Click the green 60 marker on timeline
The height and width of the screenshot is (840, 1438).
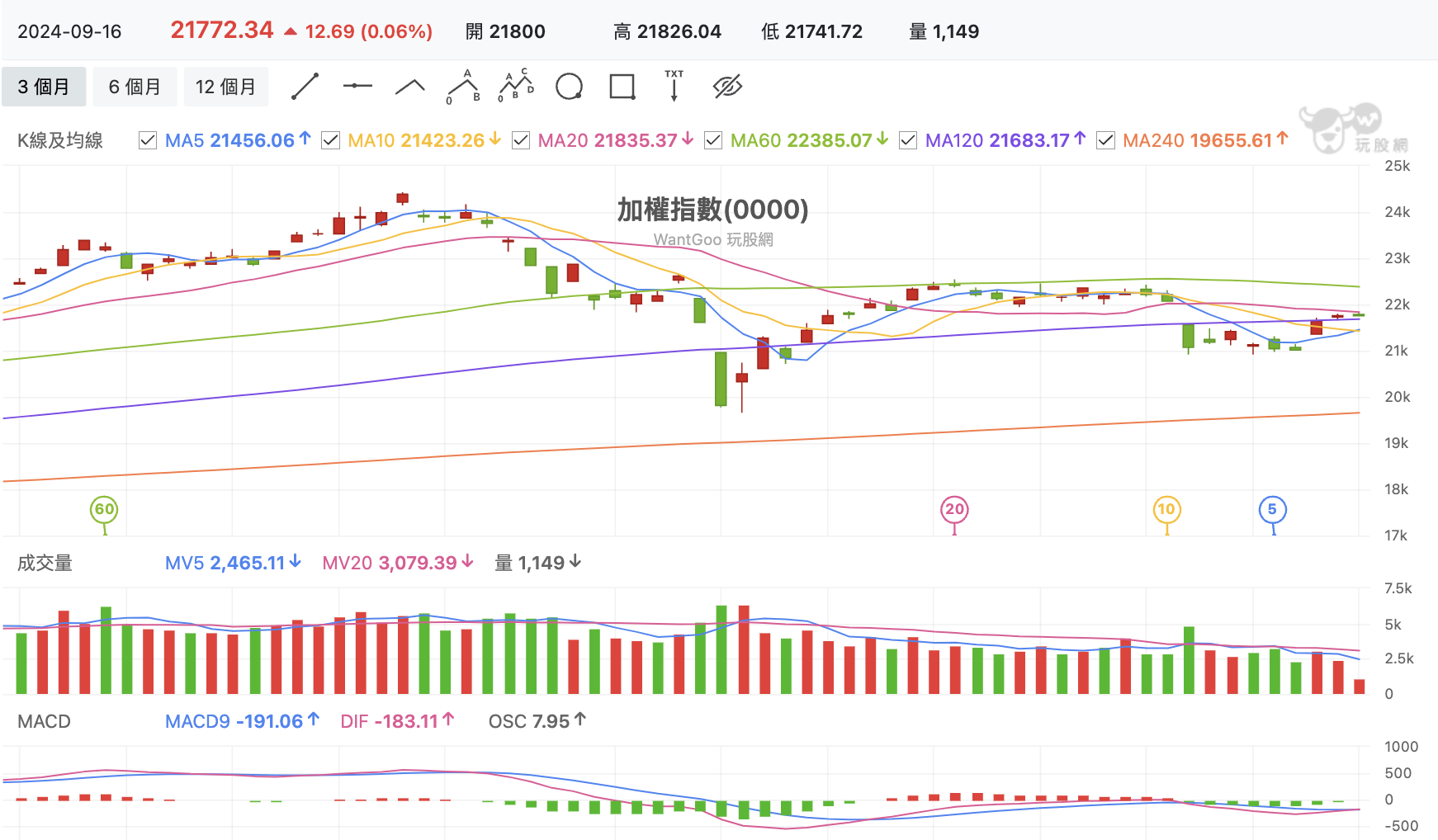pos(104,510)
